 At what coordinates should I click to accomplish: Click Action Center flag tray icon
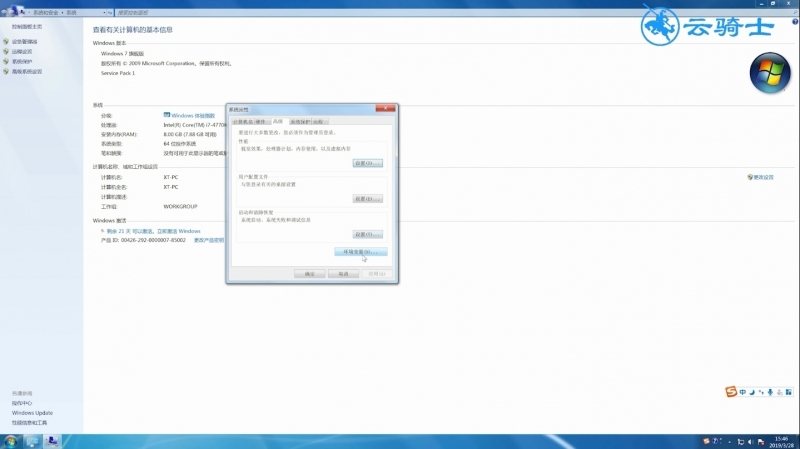[761, 442]
